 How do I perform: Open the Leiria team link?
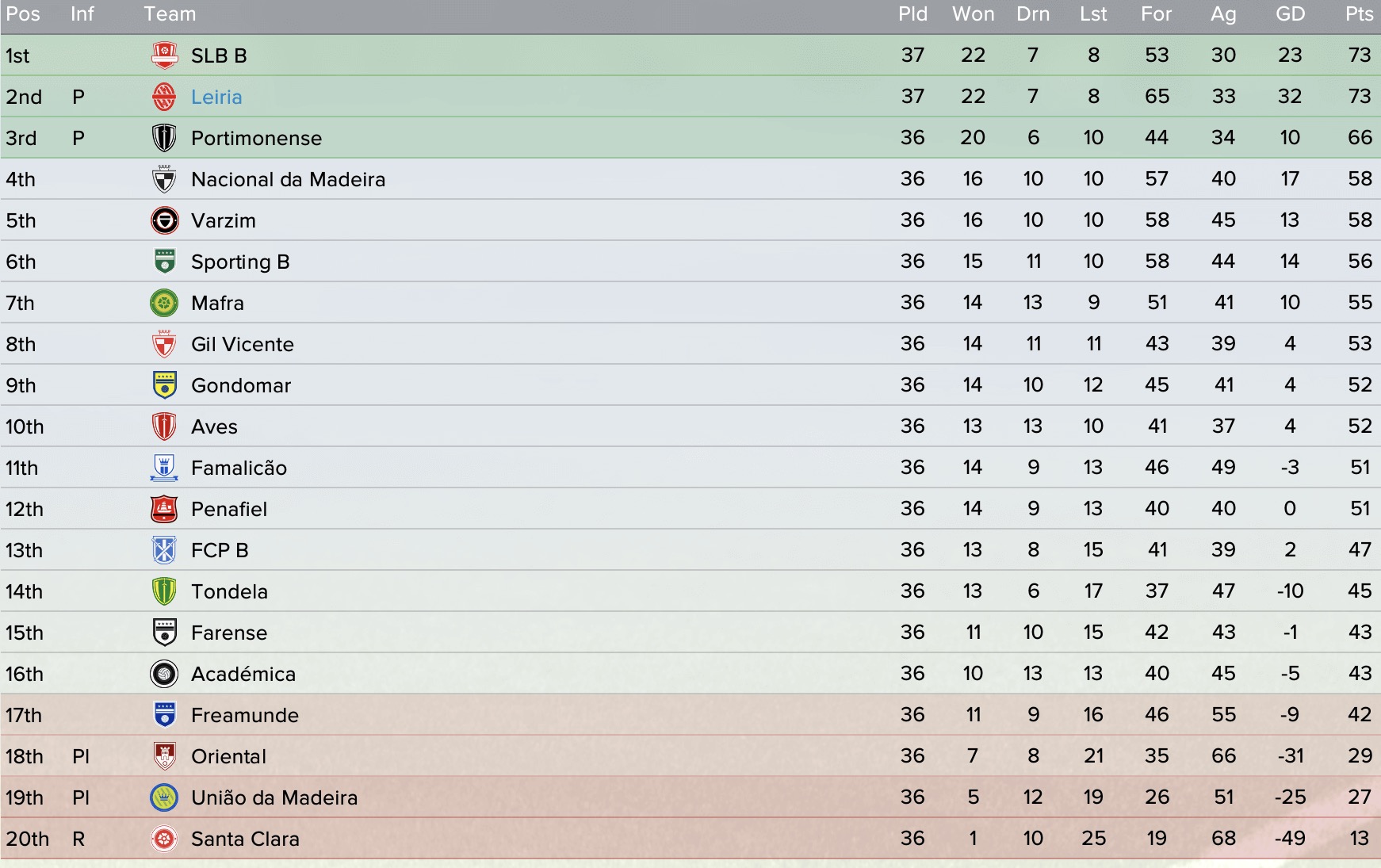click(216, 97)
